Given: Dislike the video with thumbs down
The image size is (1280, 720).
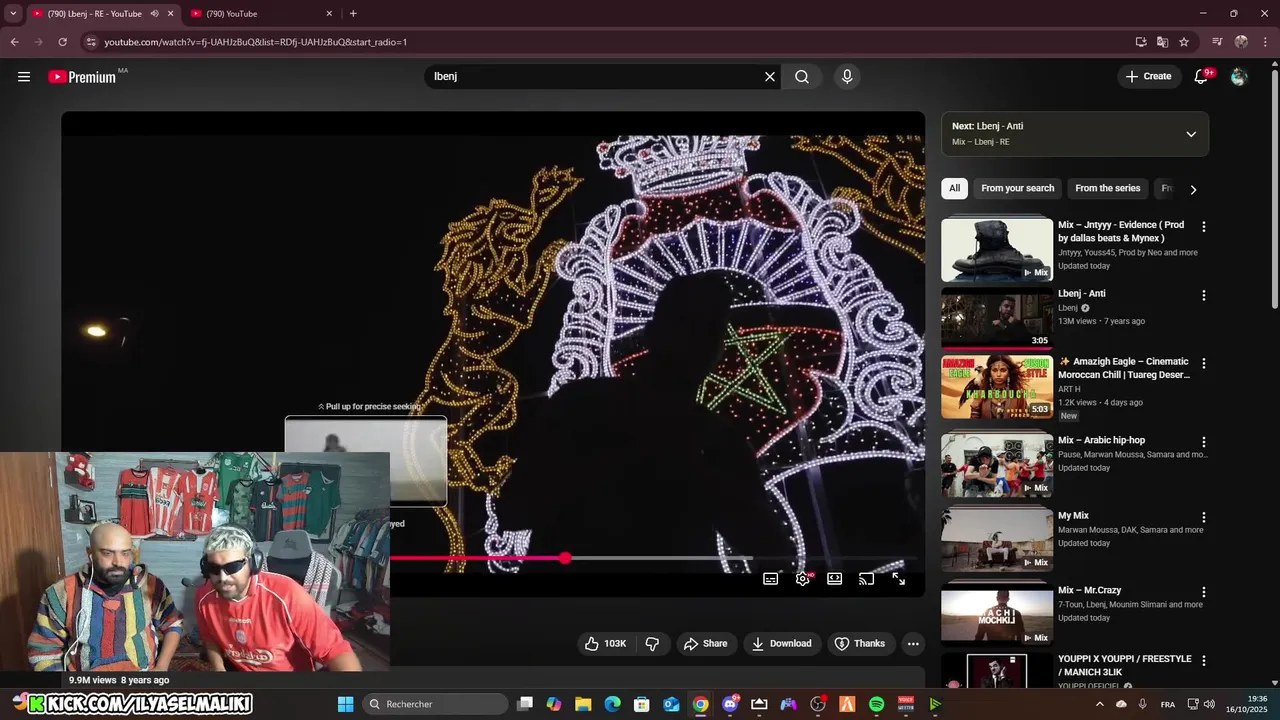Looking at the screenshot, I should 652,643.
